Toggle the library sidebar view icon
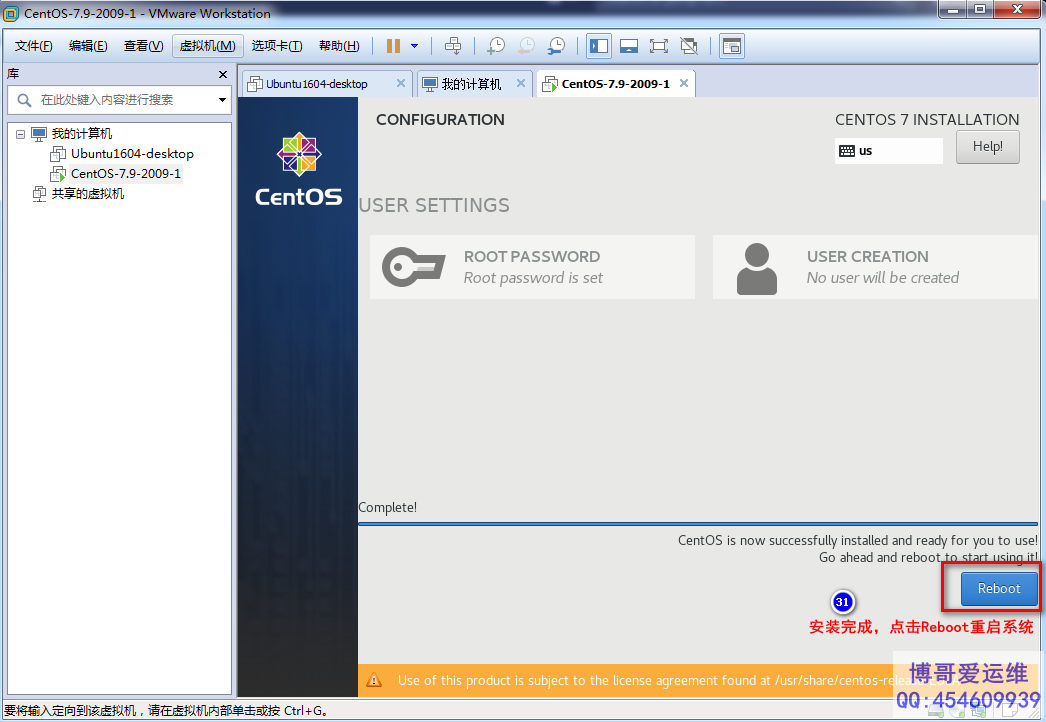This screenshot has height=722, width=1046. [x=599, y=46]
